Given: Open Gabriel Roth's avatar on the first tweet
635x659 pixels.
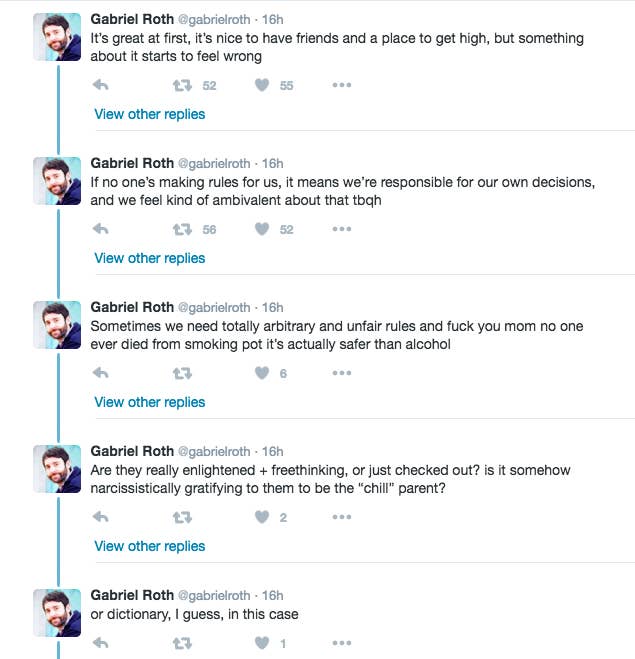Looking at the screenshot, I should [x=57, y=37].
